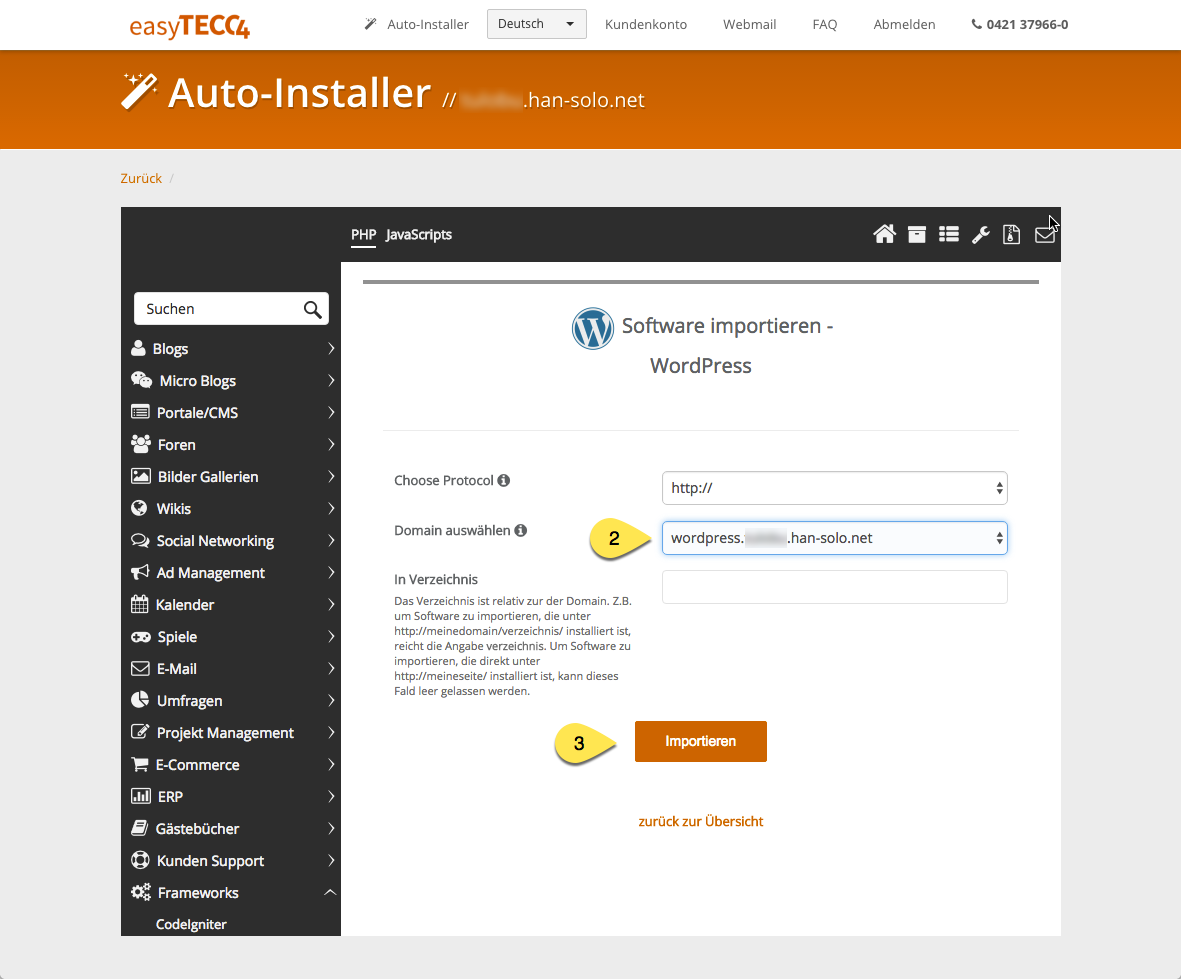This screenshot has width=1181, height=979.
Task: Click the Ad Management megaphone icon
Action: [140, 572]
